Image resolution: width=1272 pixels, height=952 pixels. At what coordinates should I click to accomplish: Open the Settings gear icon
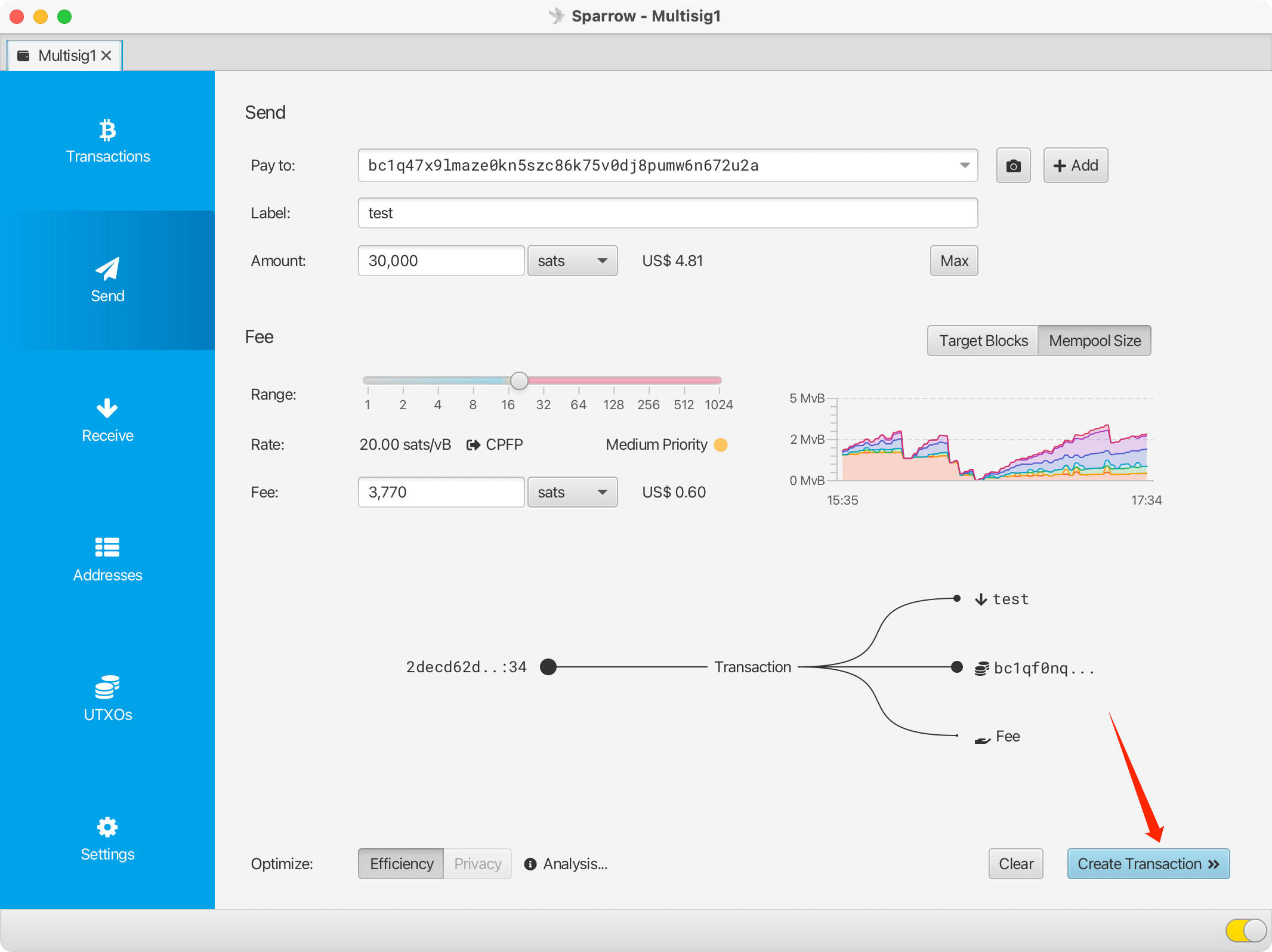(107, 827)
